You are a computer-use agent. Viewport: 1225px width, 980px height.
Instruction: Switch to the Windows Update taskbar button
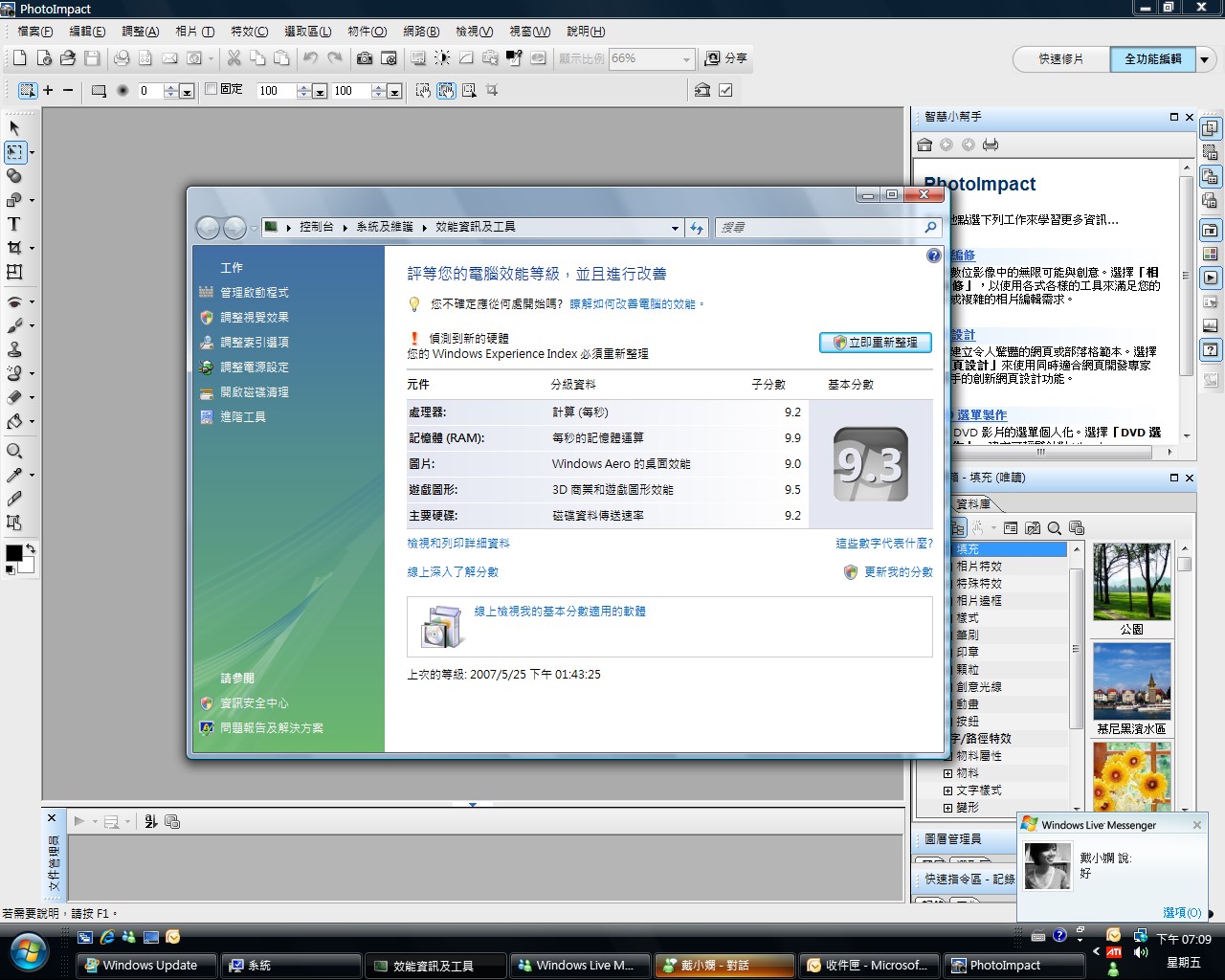coord(146,965)
